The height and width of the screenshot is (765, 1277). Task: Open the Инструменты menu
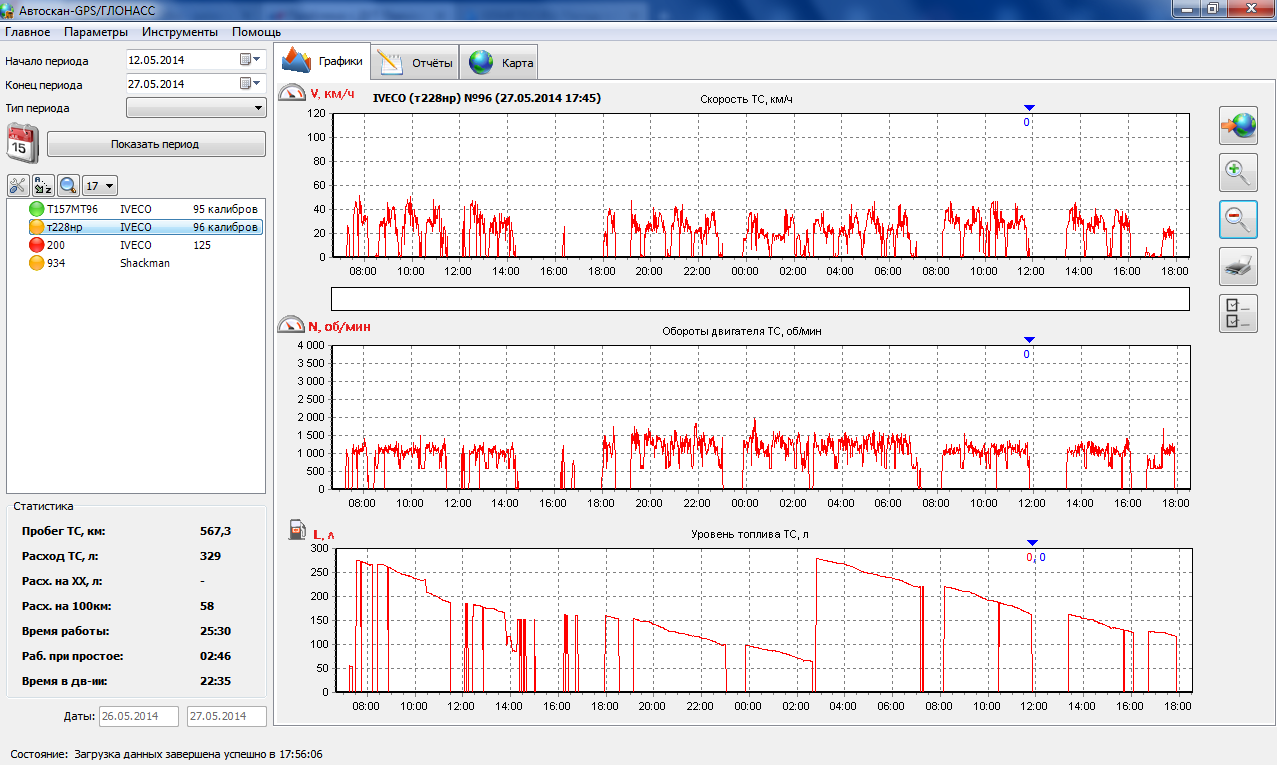180,32
